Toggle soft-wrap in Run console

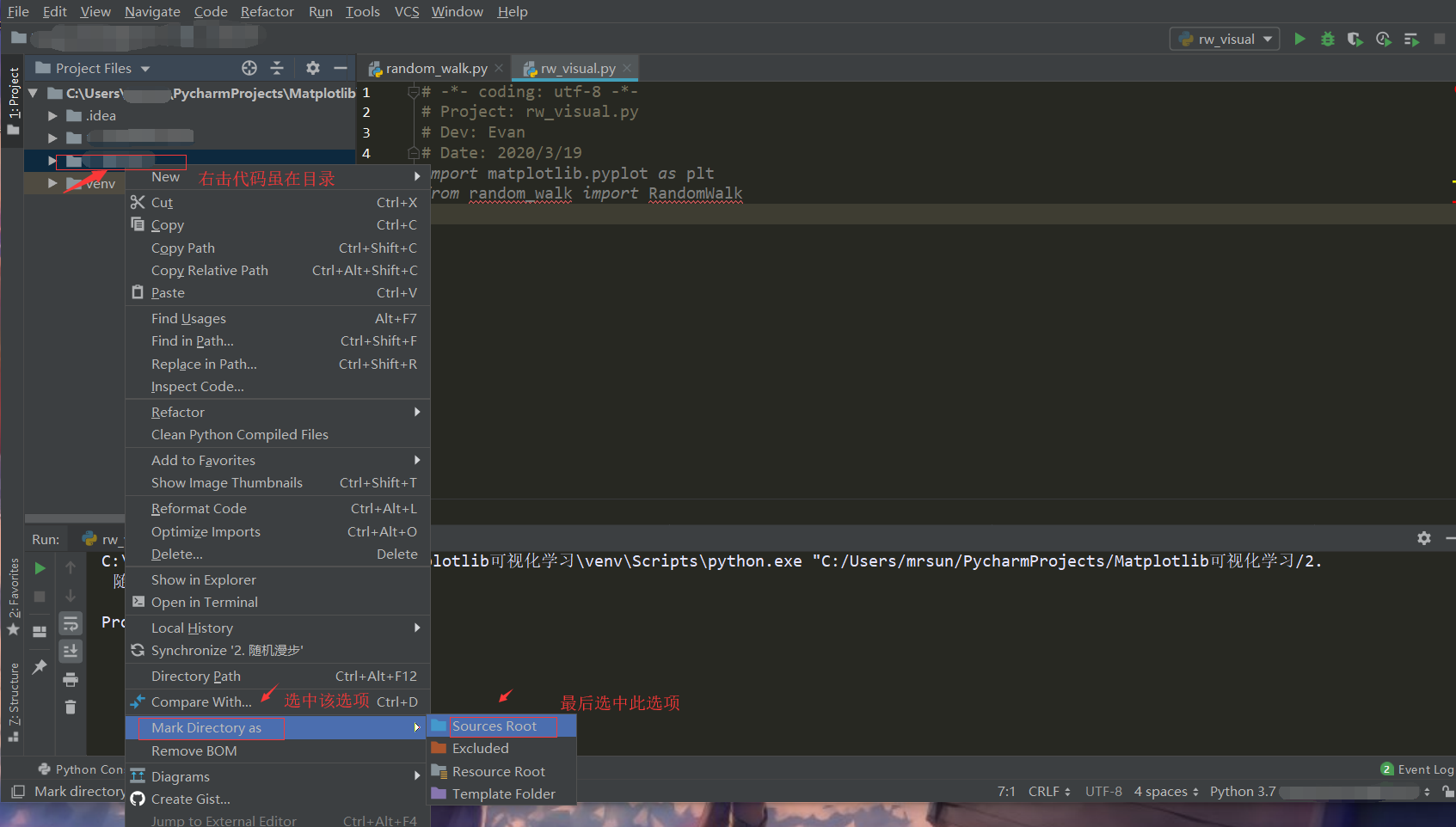(71, 623)
